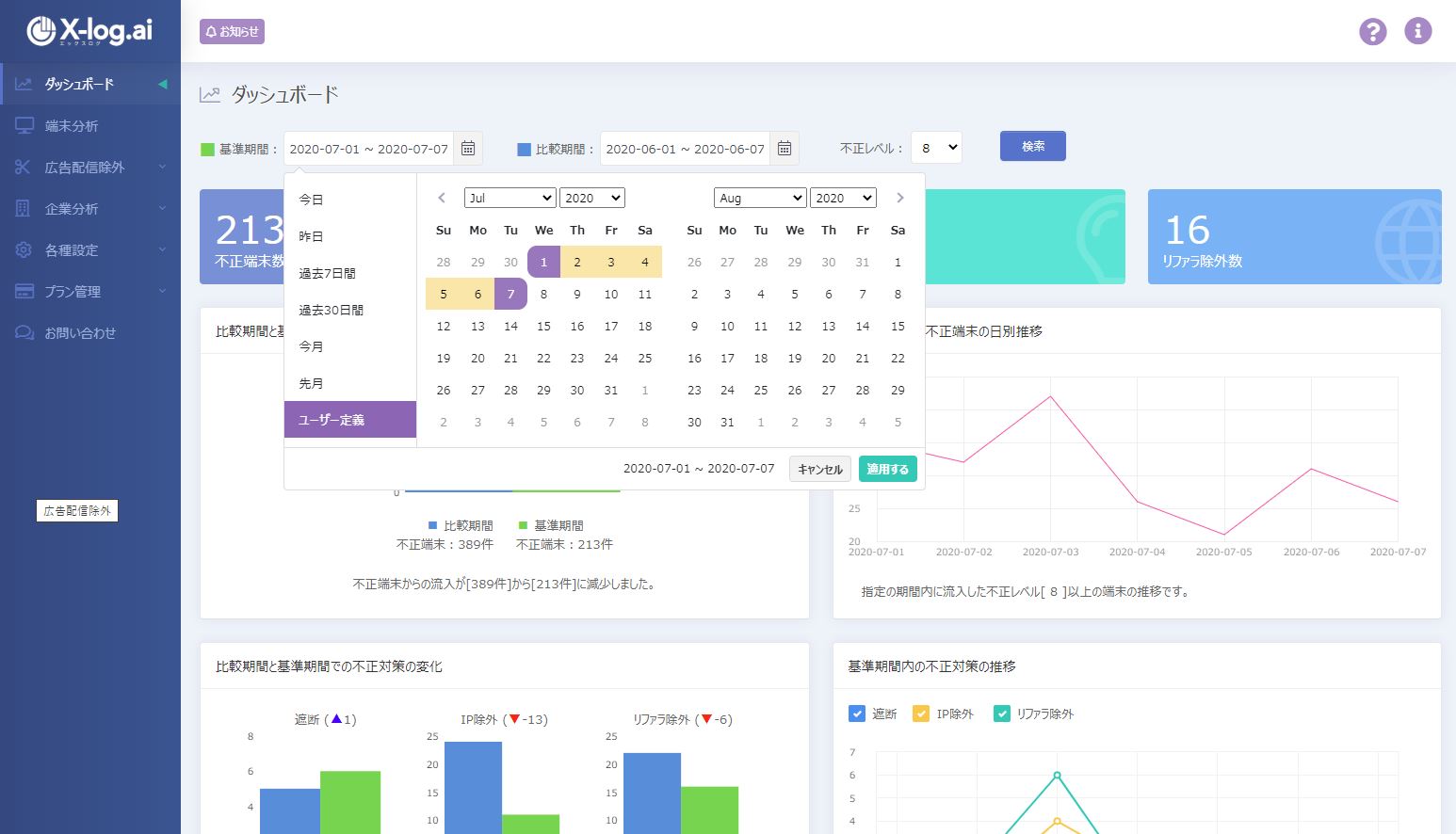
Task: Select 過去7日間 preset range
Action: [350, 273]
